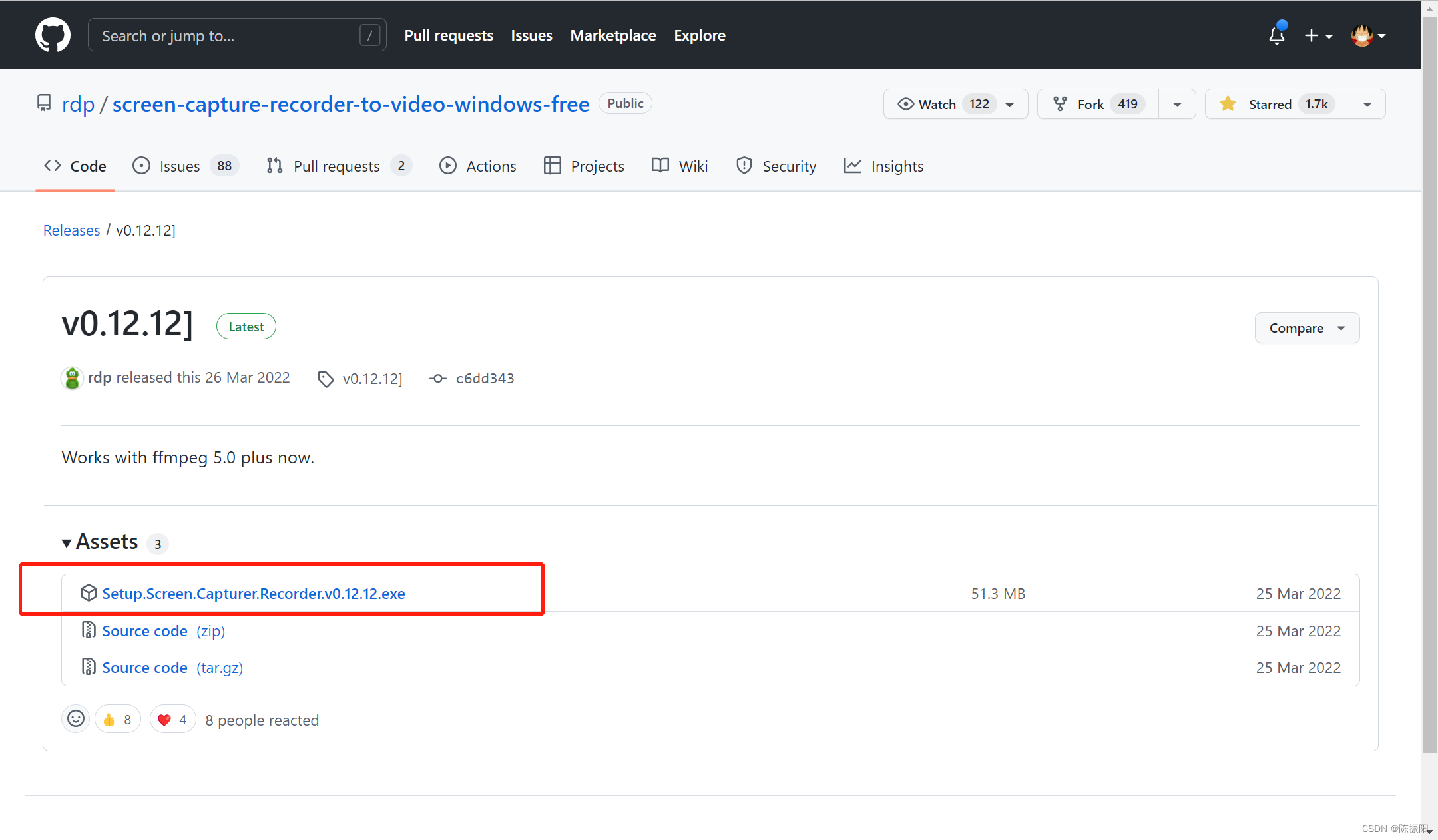Click the package icon on the exe asset

click(x=89, y=592)
